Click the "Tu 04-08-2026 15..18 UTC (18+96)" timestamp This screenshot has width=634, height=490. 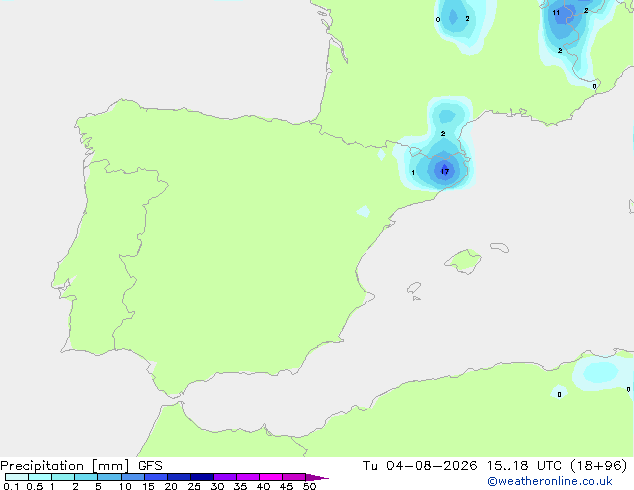(495, 466)
